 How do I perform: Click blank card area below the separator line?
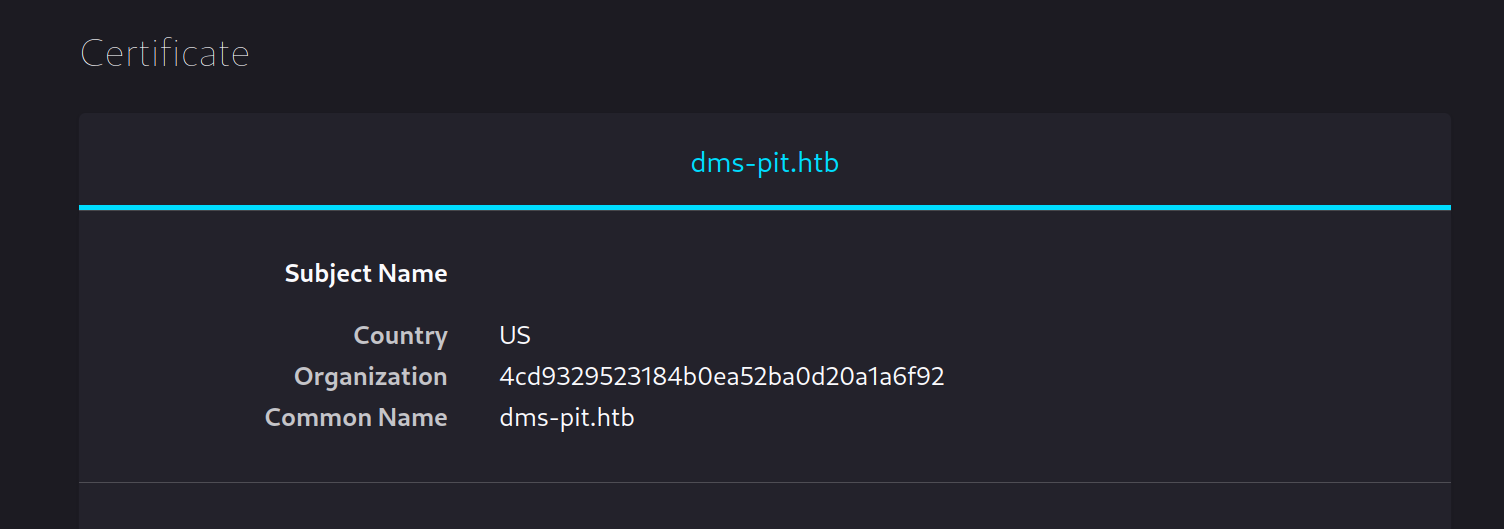pyautogui.click(x=764, y=508)
